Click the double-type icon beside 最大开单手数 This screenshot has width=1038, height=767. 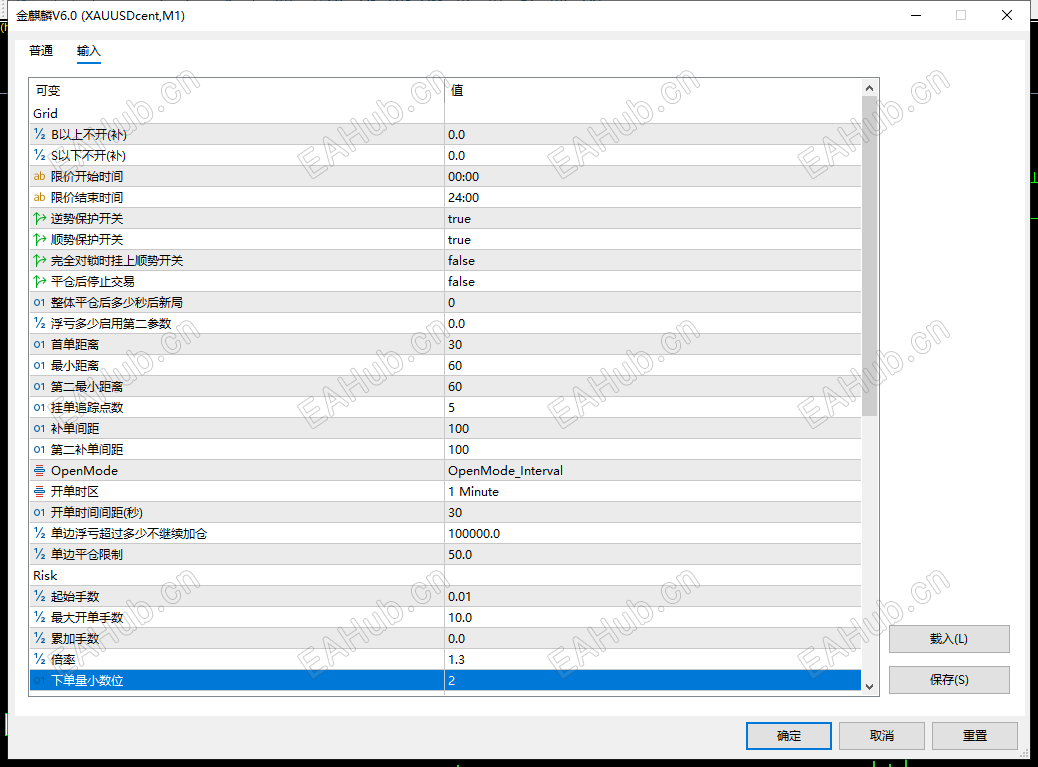[40, 617]
